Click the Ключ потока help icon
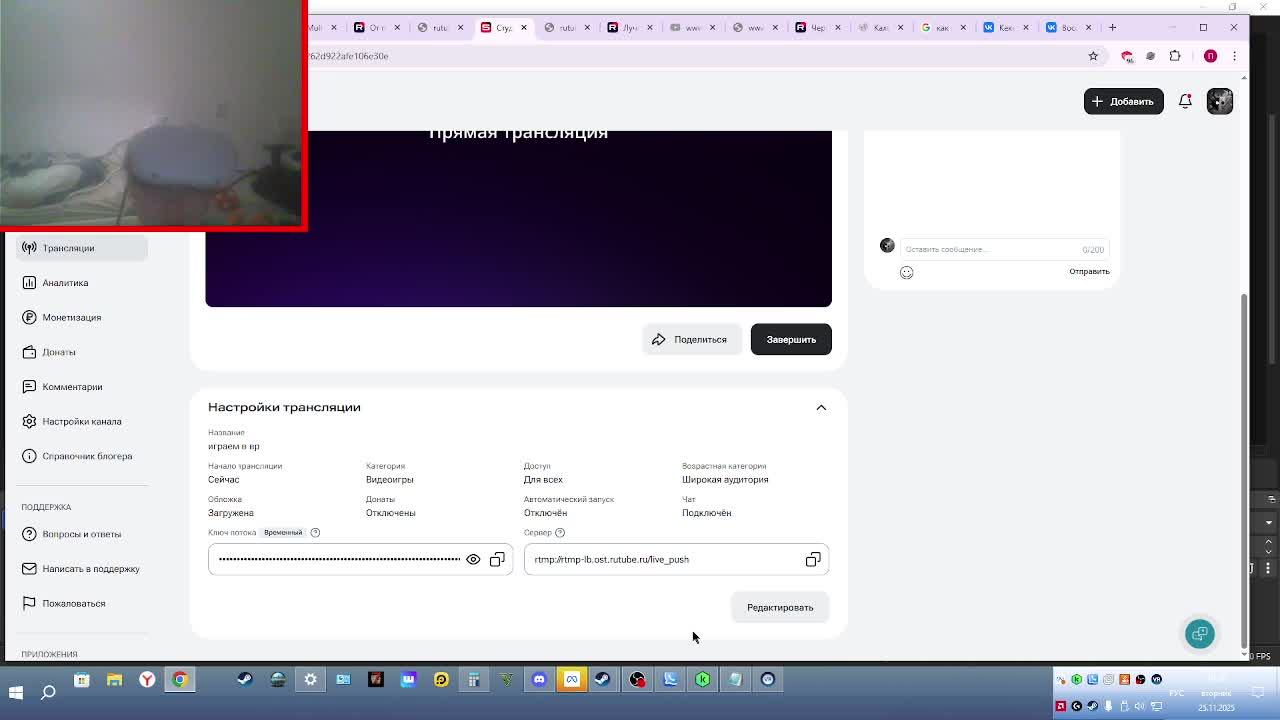Viewport: 1280px width, 720px height. [315, 532]
